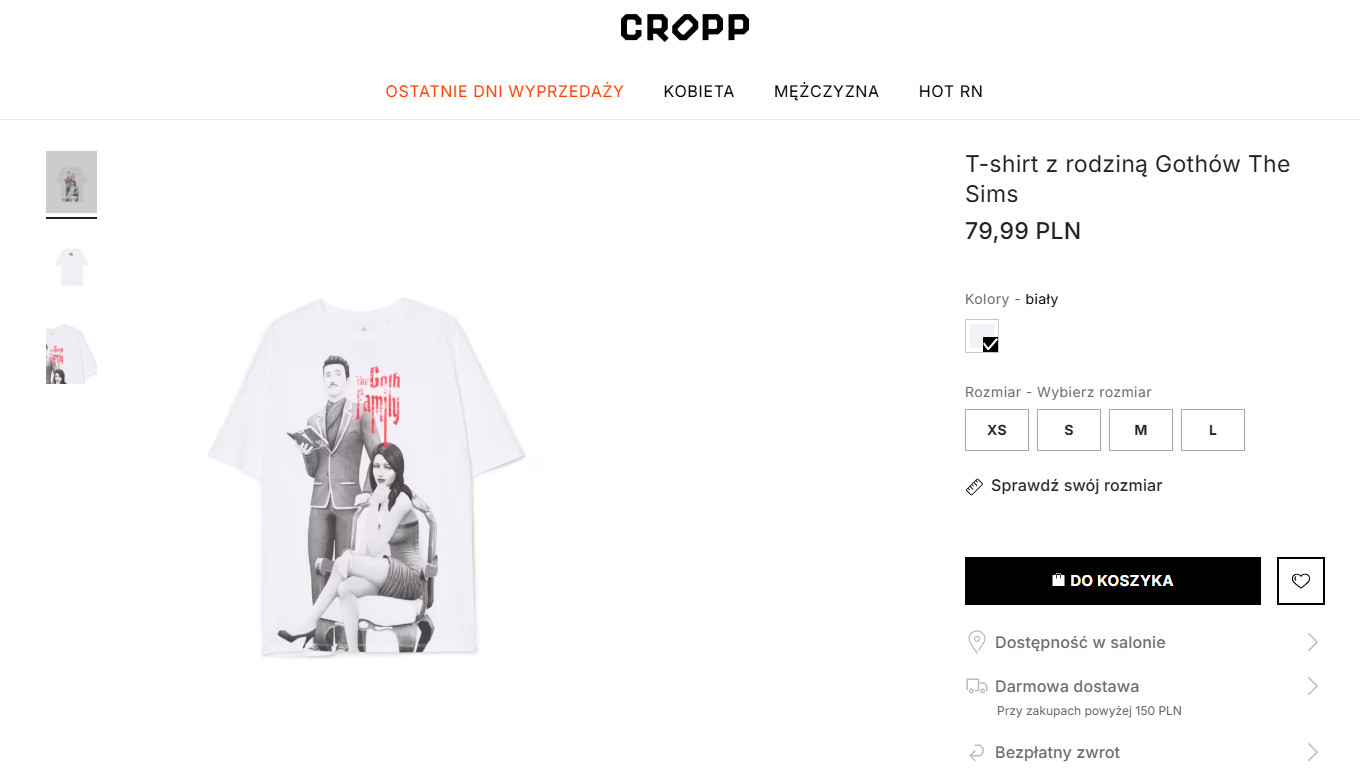Expand Dostępność w salonie chevron
This screenshot has width=1360, height=778.
click(1313, 642)
